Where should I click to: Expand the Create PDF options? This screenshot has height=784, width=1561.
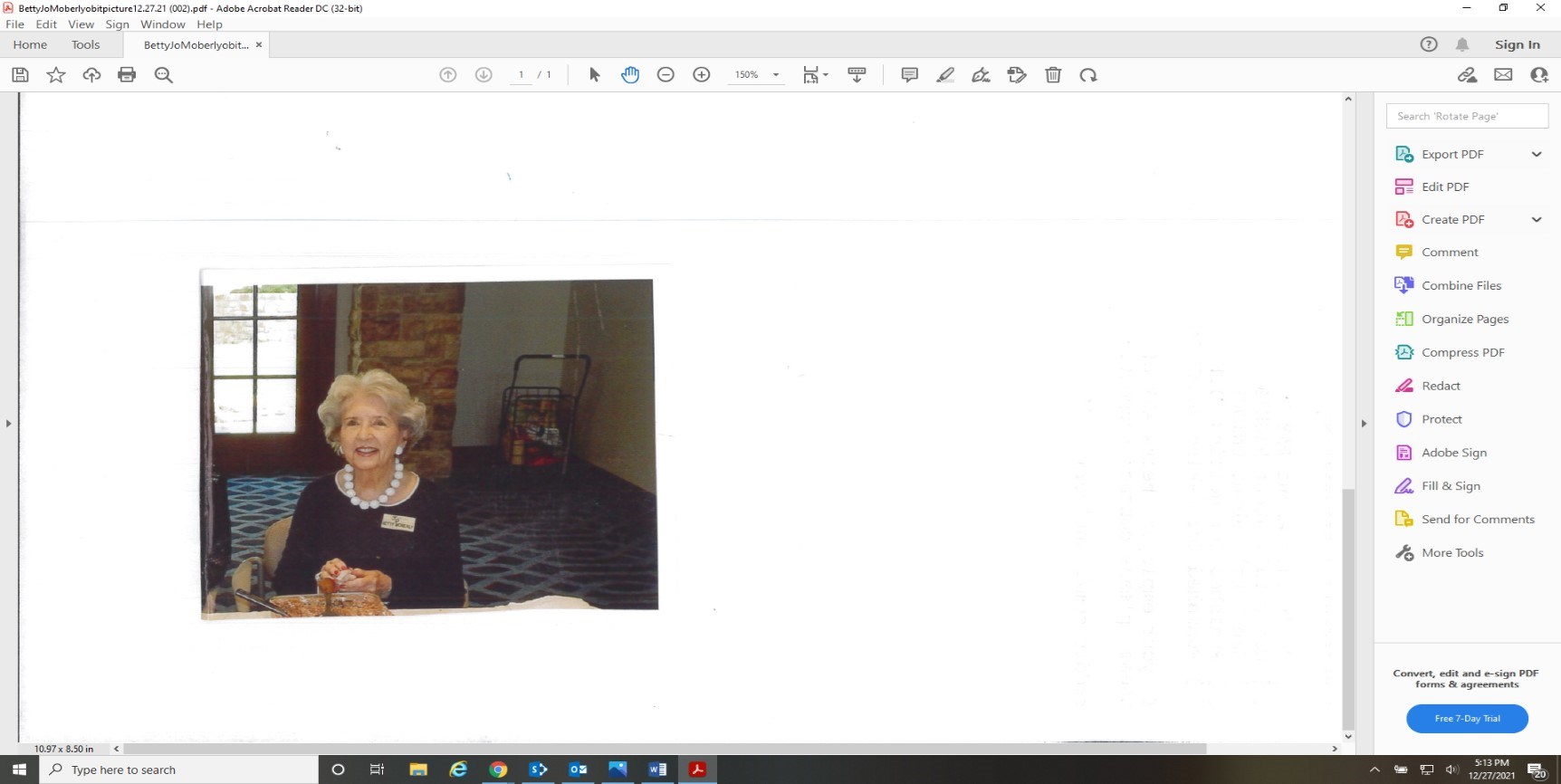click(x=1536, y=219)
